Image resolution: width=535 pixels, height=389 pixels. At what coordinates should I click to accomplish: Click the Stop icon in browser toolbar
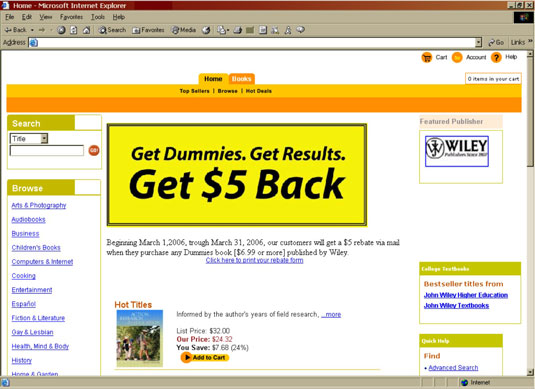pyautogui.click(x=61, y=30)
